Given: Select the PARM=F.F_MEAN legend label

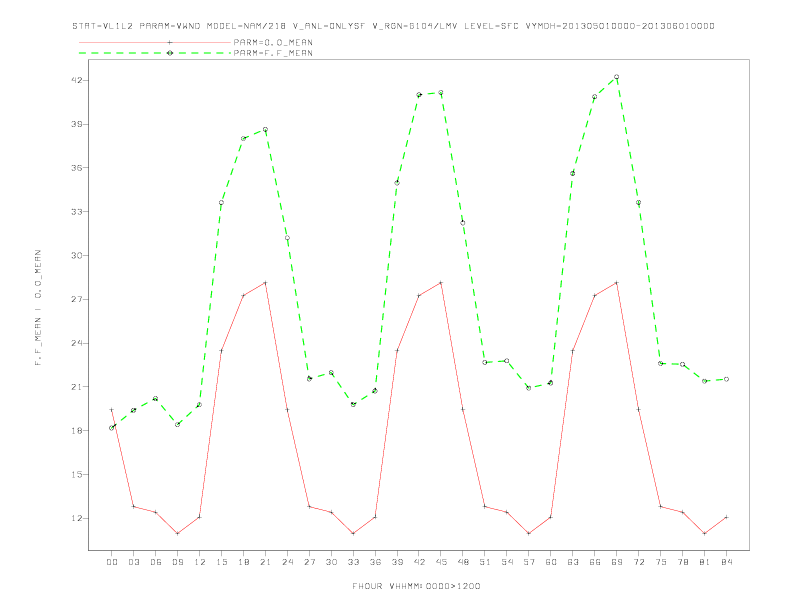Looking at the screenshot, I should click(273, 53).
